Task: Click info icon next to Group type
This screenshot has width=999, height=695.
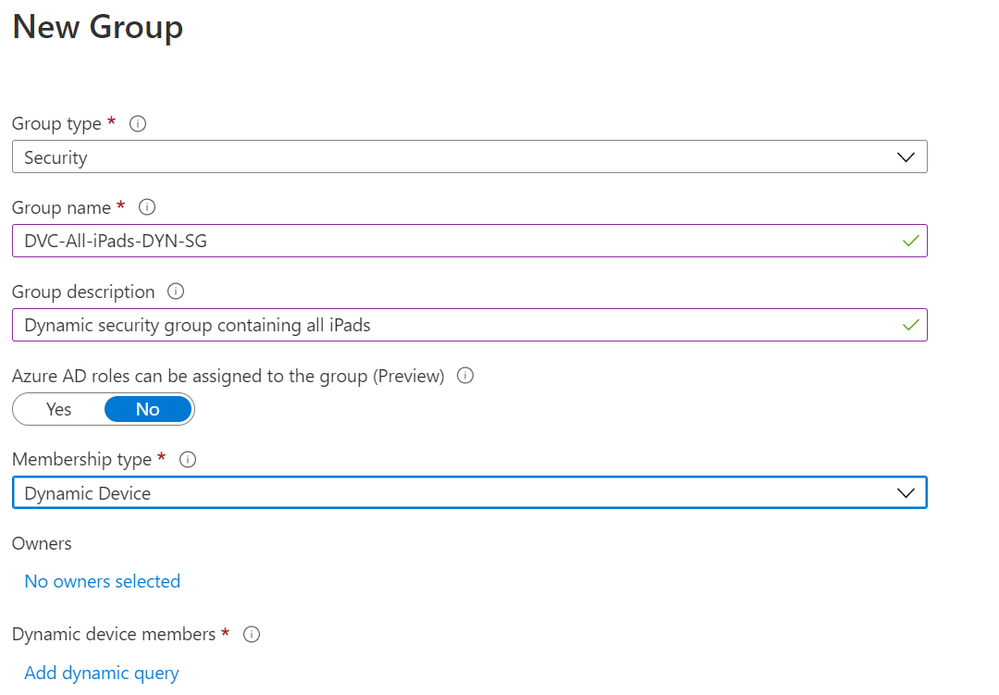Action: pos(138,124)
